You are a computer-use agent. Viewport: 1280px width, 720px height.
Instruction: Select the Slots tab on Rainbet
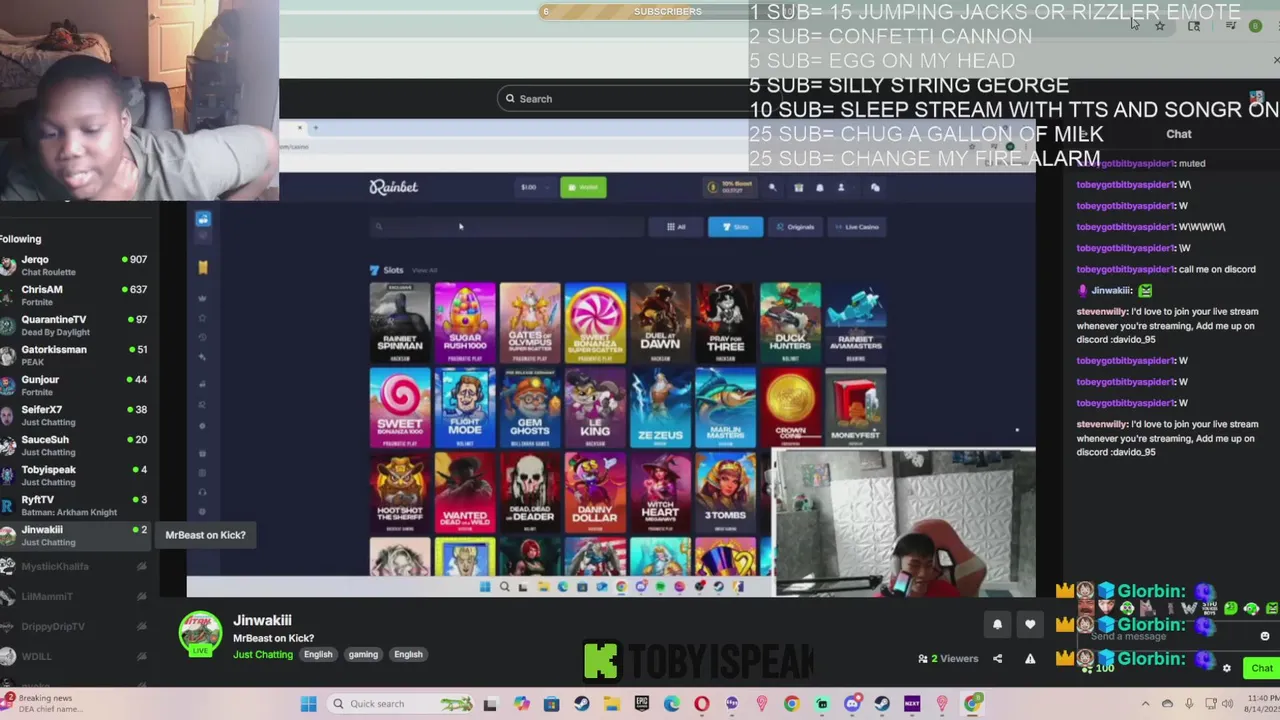point(735,227)
